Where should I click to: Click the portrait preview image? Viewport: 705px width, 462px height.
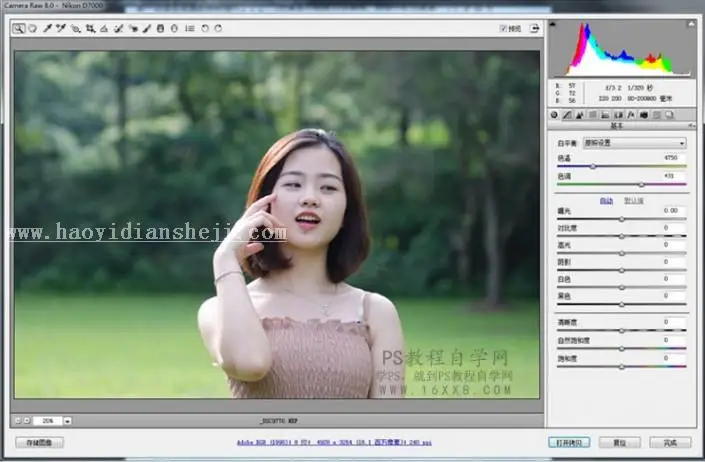tap(277, 225)
